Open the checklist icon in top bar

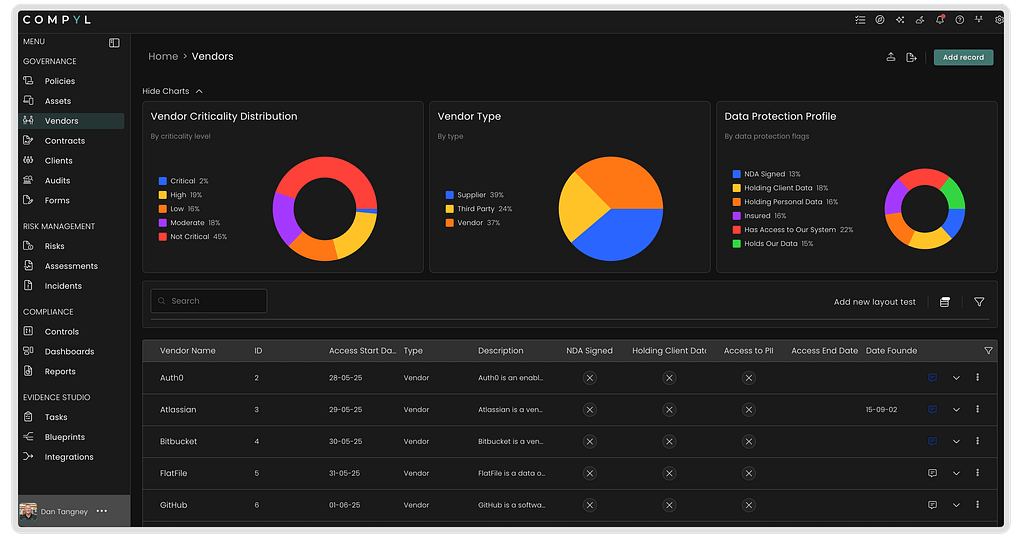point(860,19)
